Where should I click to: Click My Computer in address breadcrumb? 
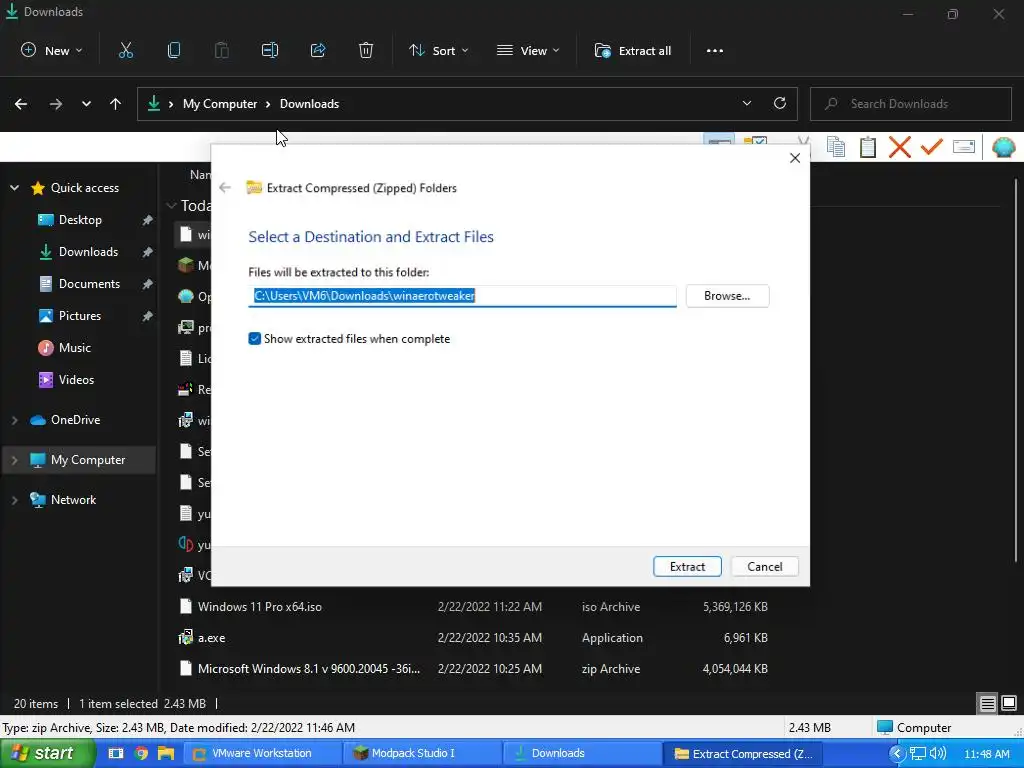click(220, 104)
